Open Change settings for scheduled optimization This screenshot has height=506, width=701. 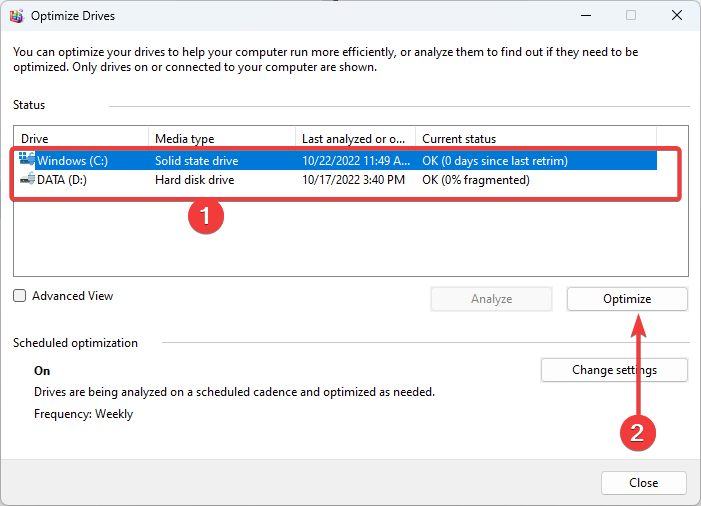pos(614,370)
